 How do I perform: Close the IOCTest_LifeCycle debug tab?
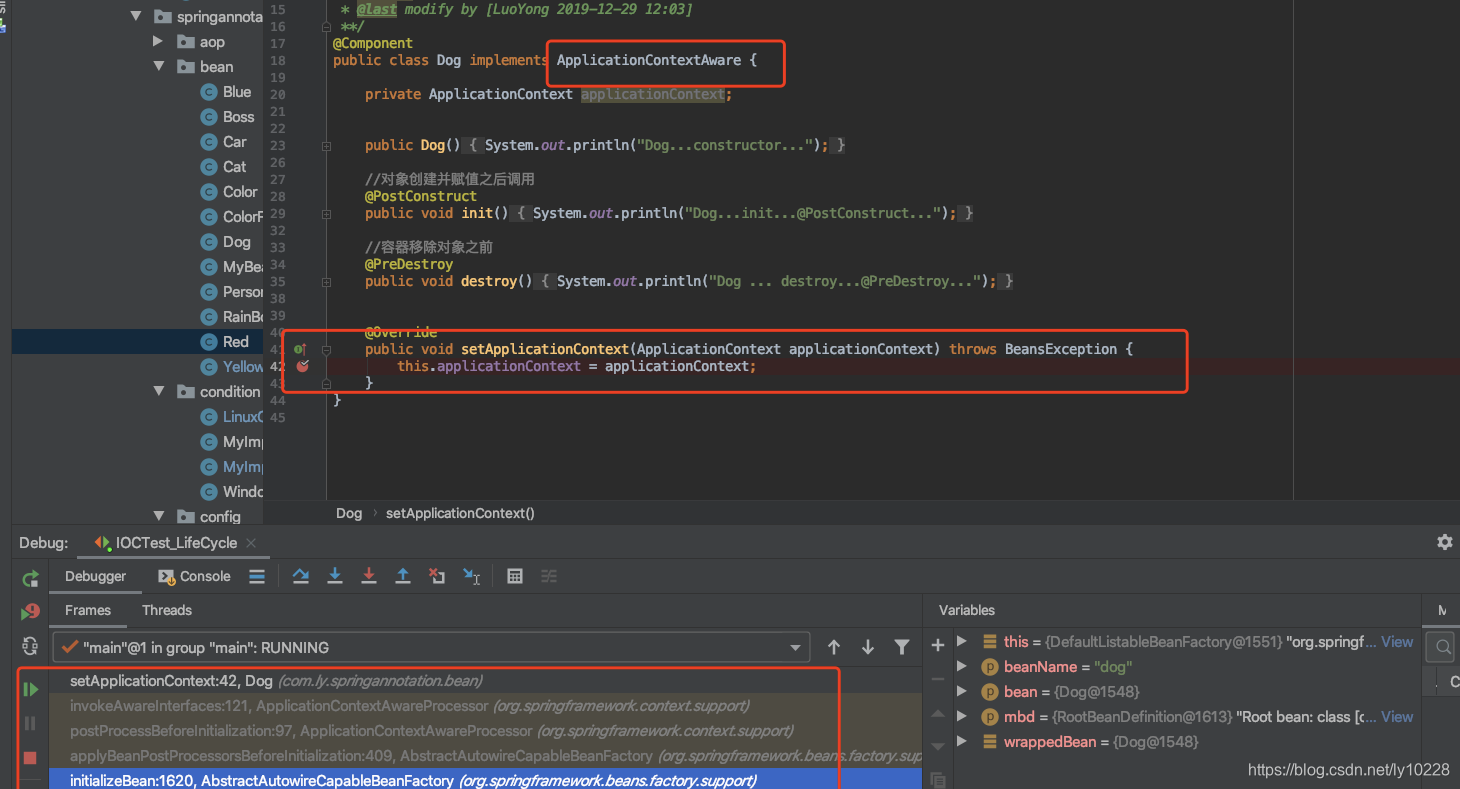point(251,543)
